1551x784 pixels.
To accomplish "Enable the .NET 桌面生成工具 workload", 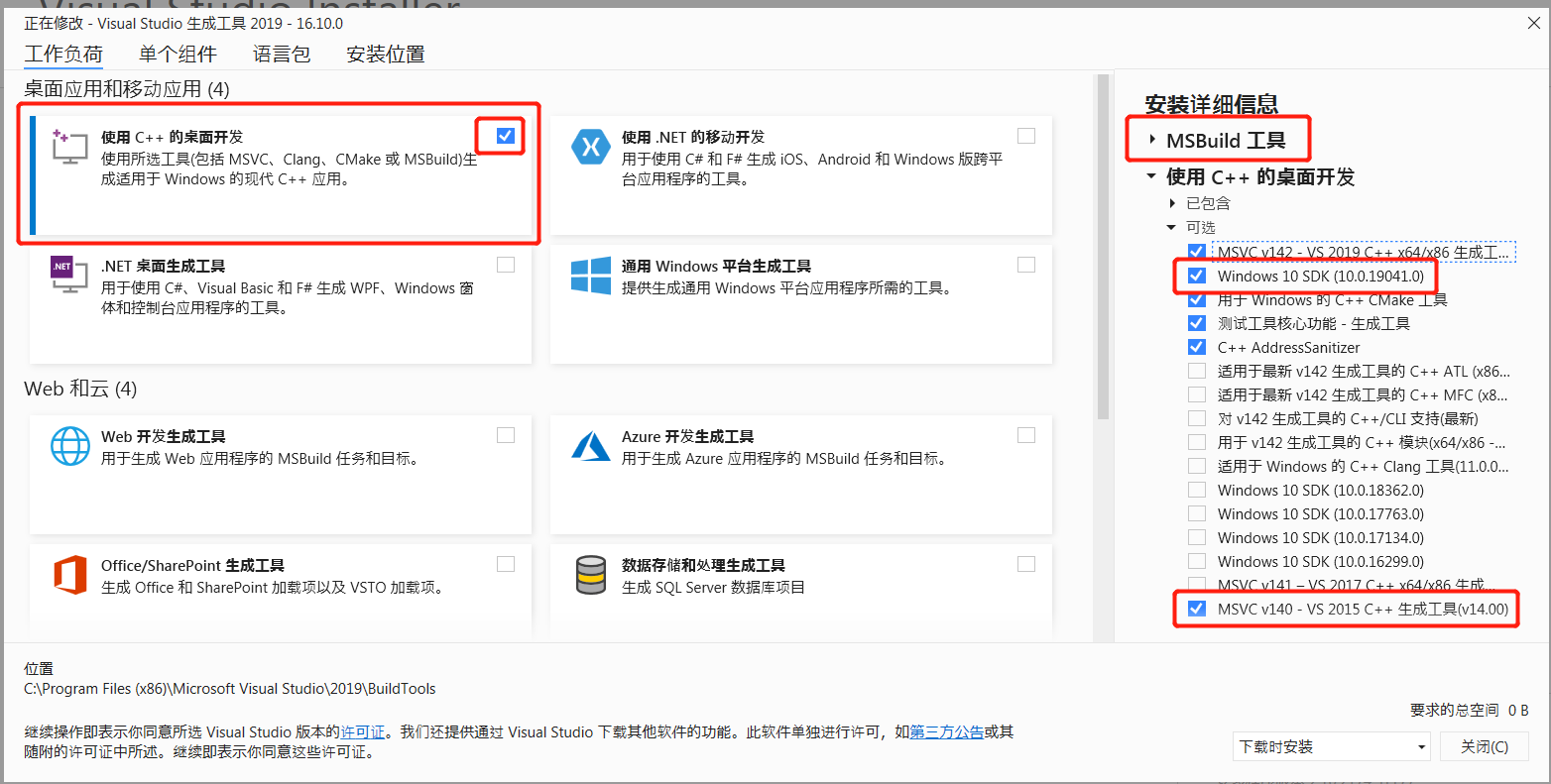I will [506, 265].
